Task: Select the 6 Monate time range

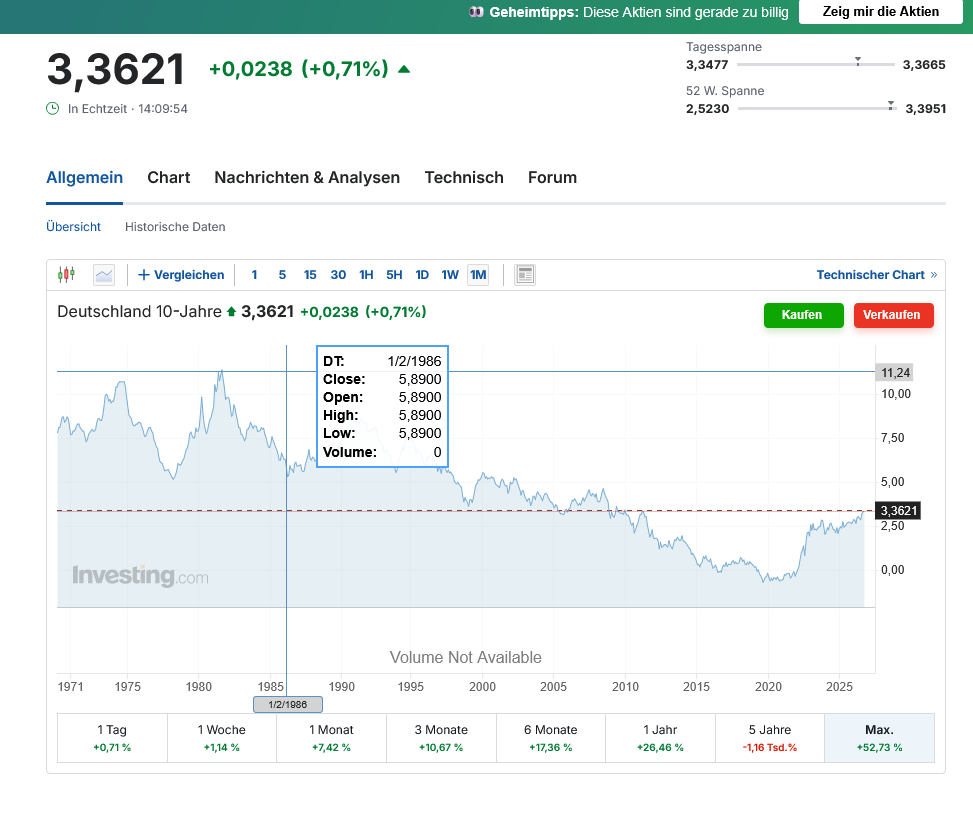Action: point(550,738)
